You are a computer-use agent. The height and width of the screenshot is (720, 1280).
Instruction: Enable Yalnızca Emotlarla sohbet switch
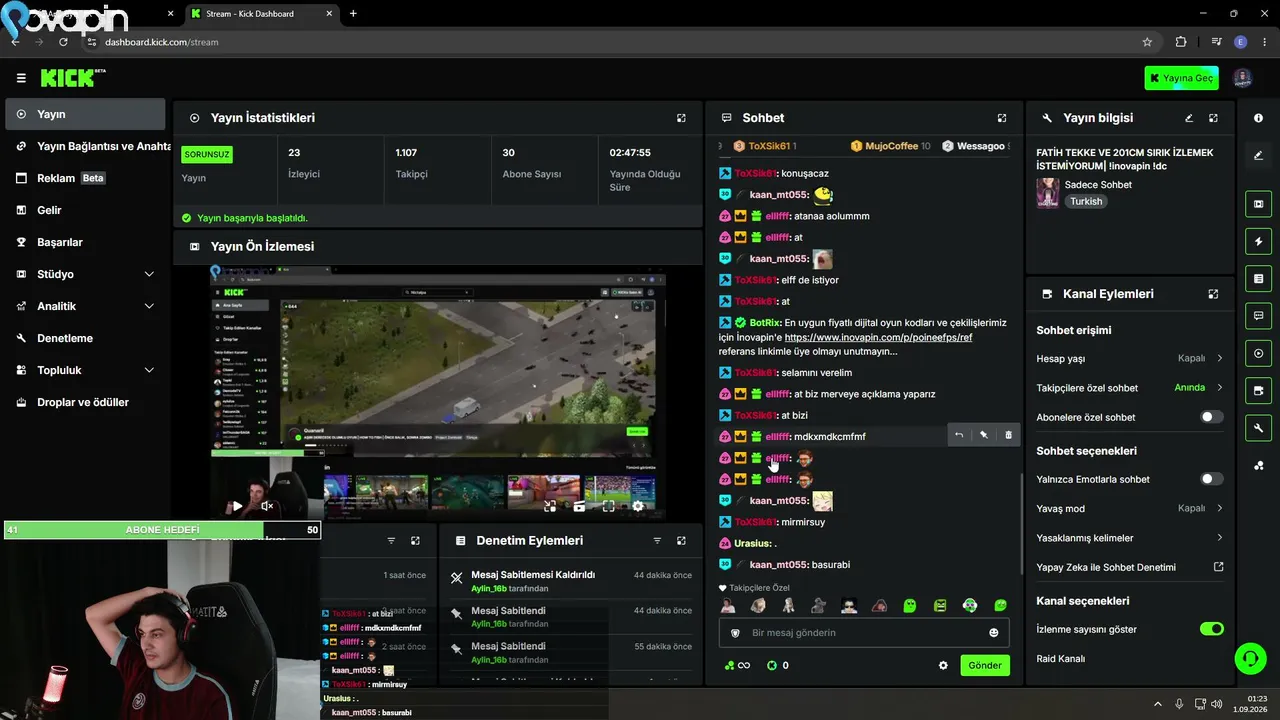click(1211, 479)
